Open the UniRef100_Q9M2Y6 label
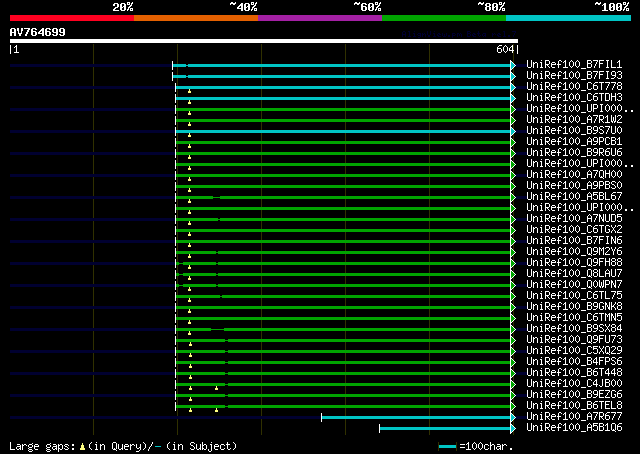 pyautogui.click(x=574, y=251)
